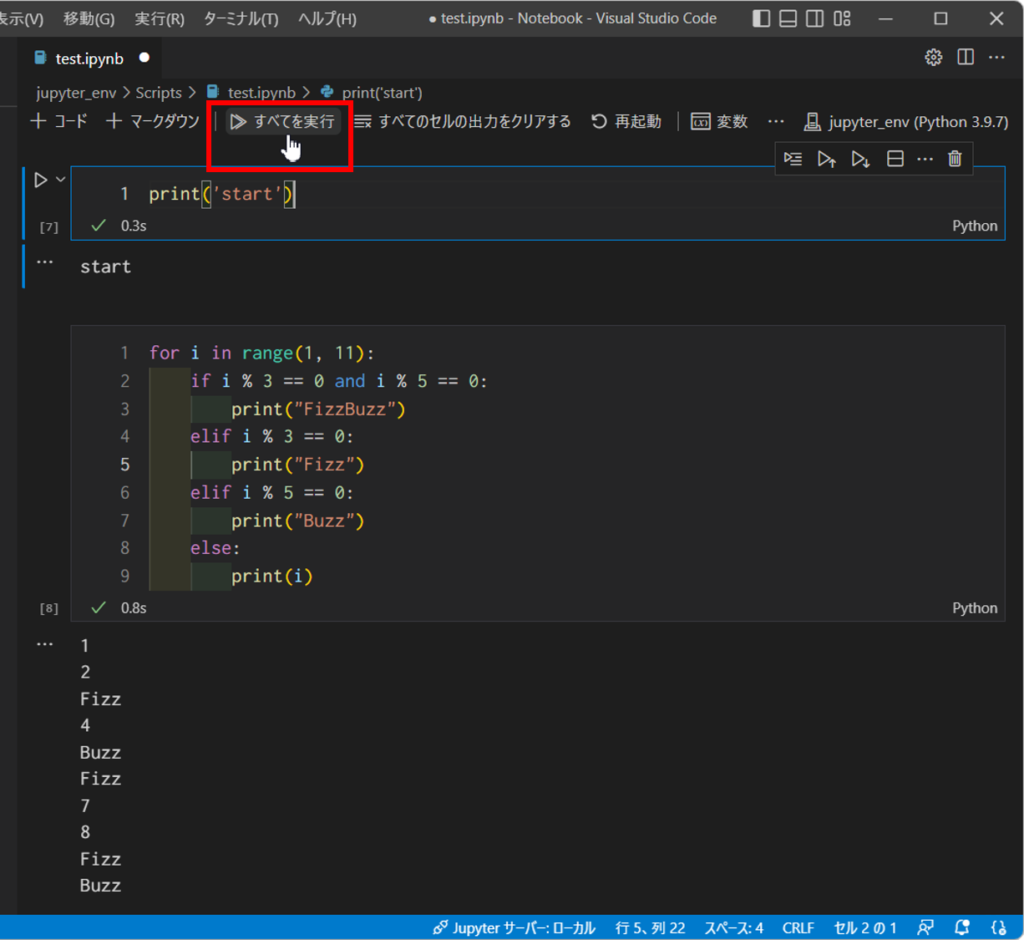Open notifications bell in status bar
This screenshot has height=940, width=1024.
[962, 928]
